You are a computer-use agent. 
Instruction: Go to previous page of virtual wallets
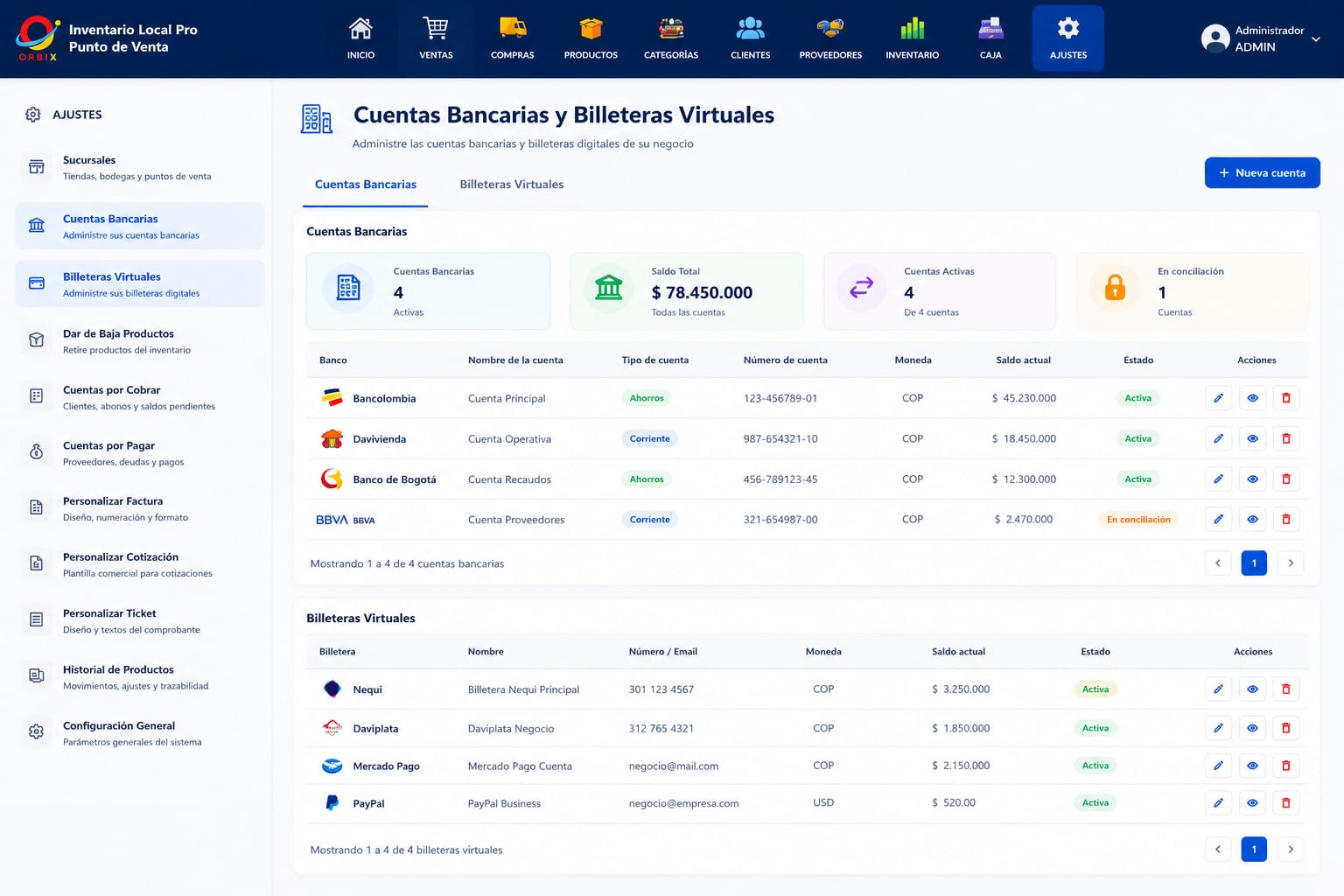click(x=1218, y=849)
